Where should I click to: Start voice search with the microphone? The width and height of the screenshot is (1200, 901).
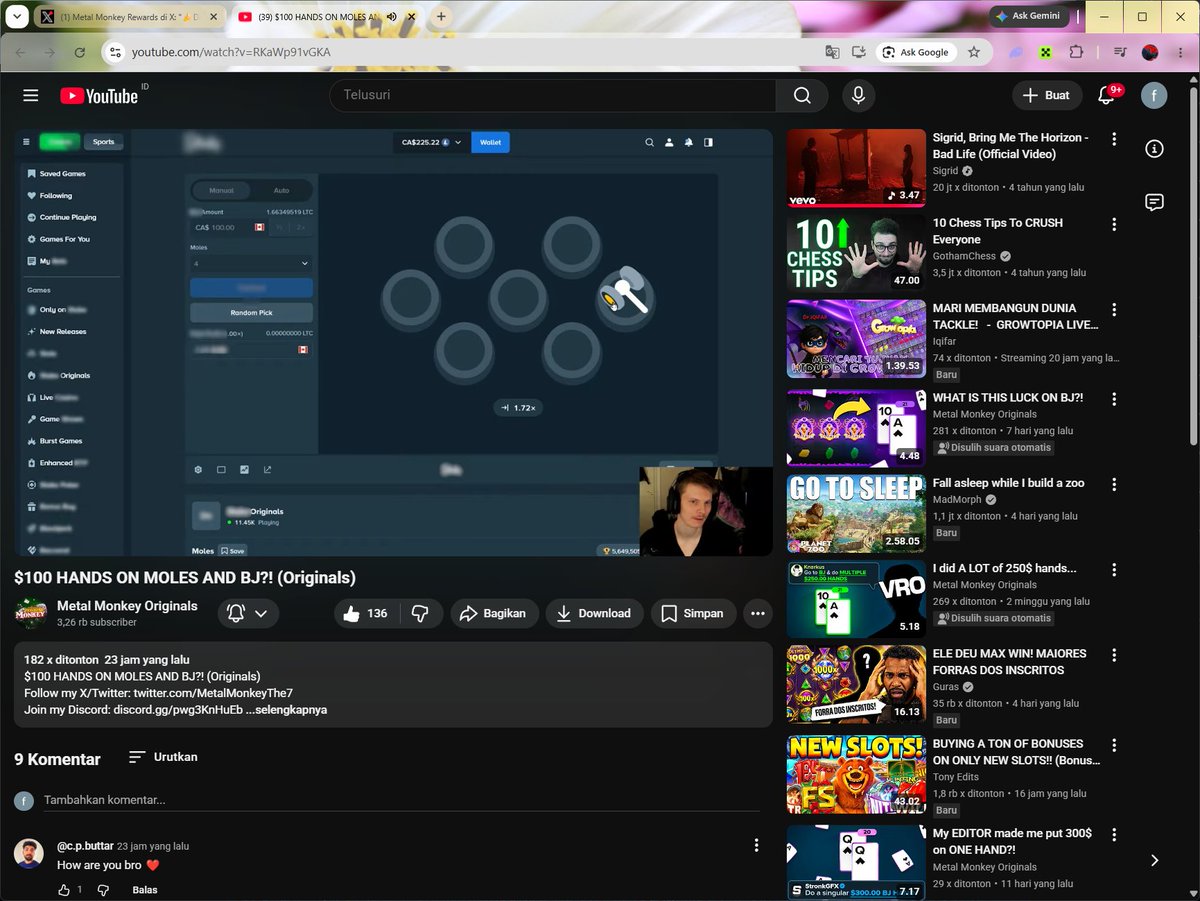click(857, 95)
